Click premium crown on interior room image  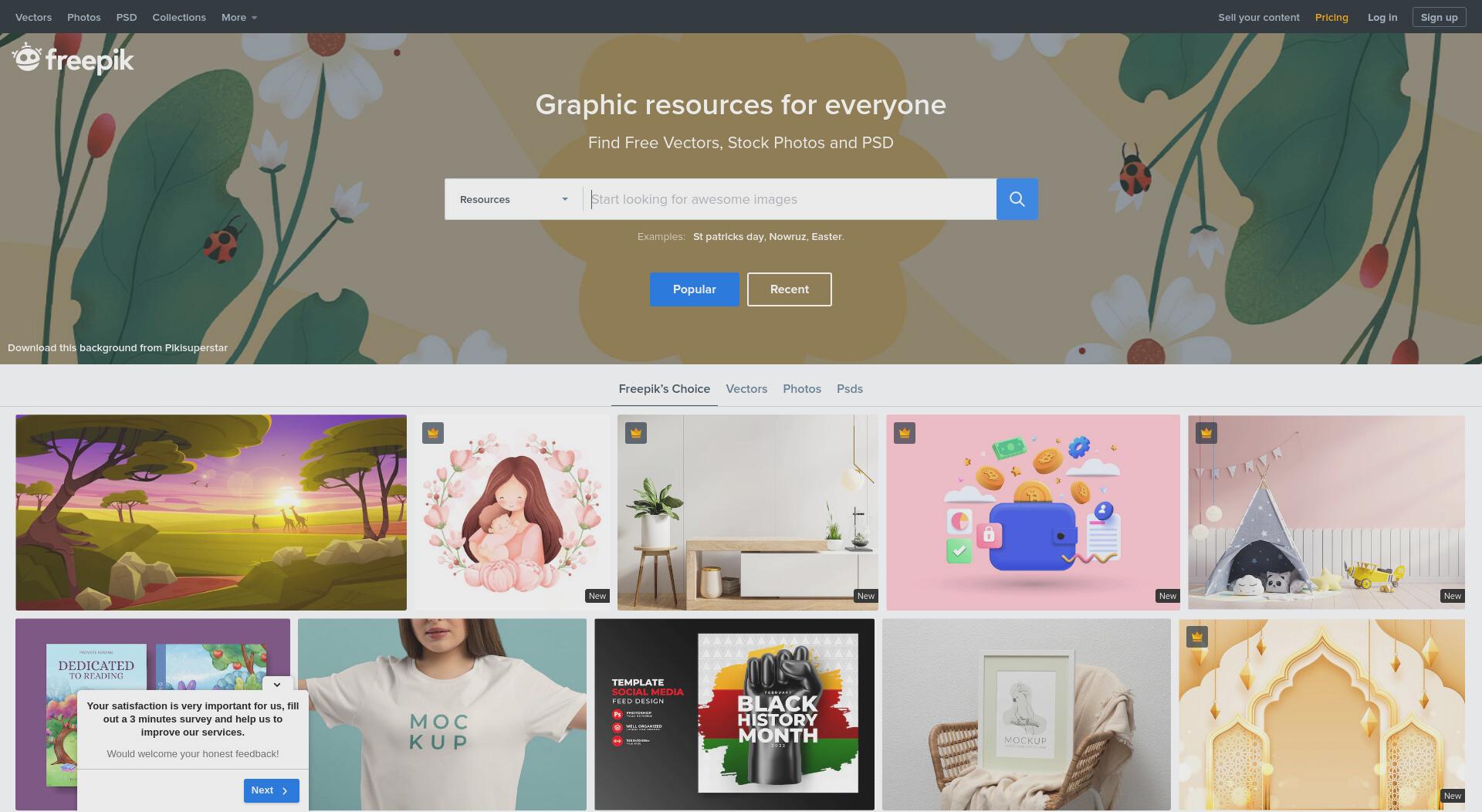click(636, 433)
